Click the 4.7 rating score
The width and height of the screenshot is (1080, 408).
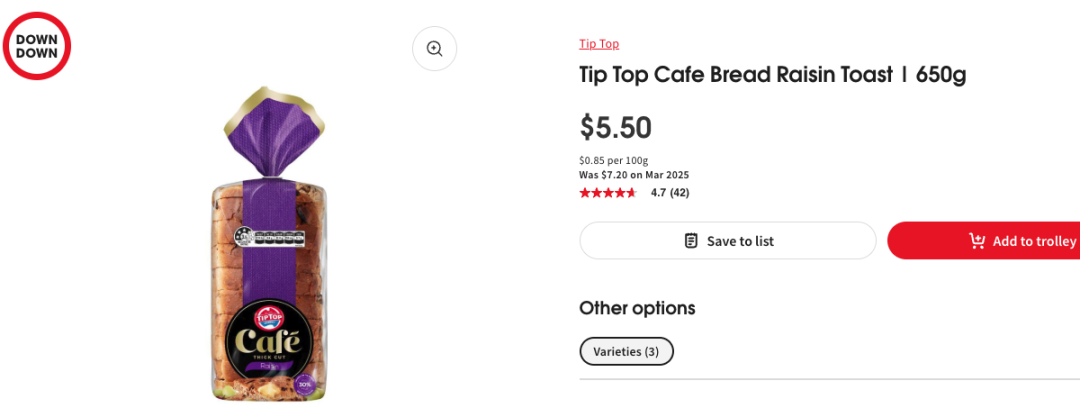(658, 193)
